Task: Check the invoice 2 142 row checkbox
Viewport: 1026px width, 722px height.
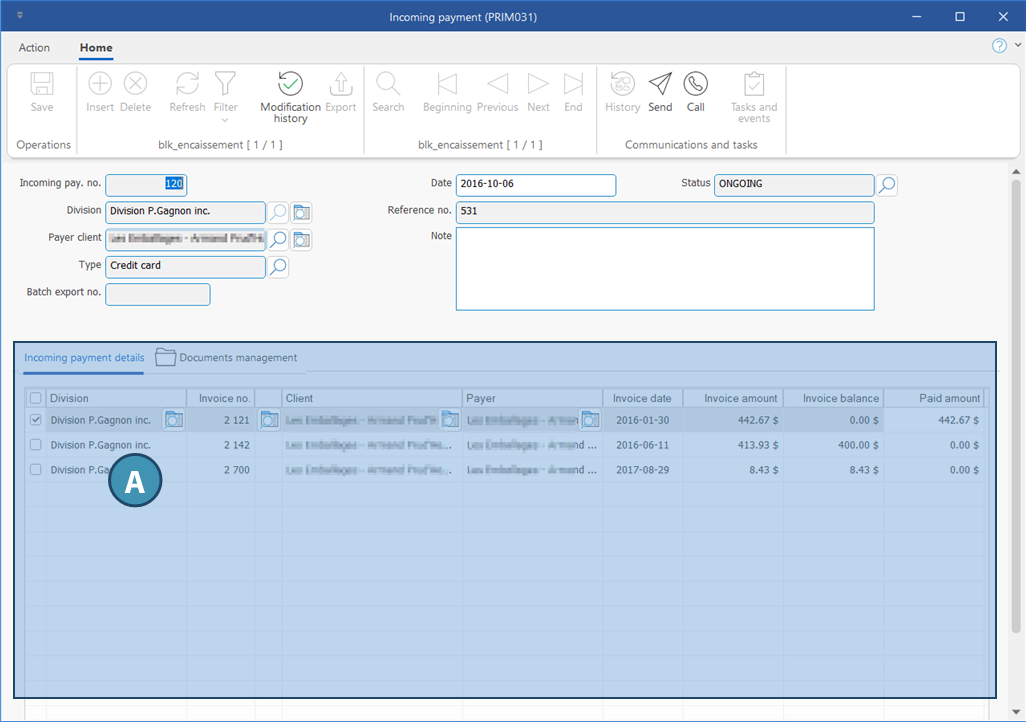Action: [36, 445]
